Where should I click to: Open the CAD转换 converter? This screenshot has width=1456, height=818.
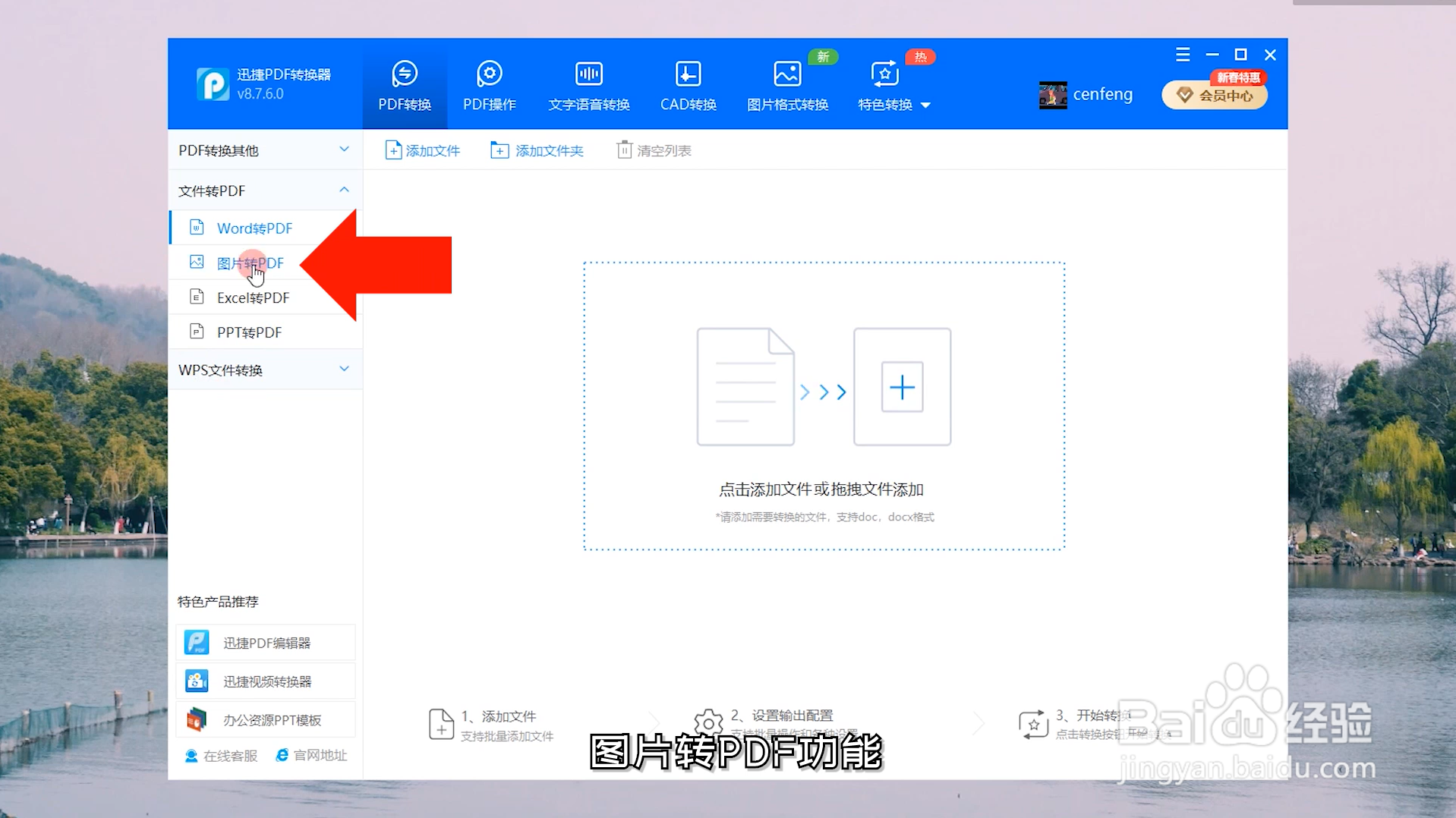tap(687, 83)
